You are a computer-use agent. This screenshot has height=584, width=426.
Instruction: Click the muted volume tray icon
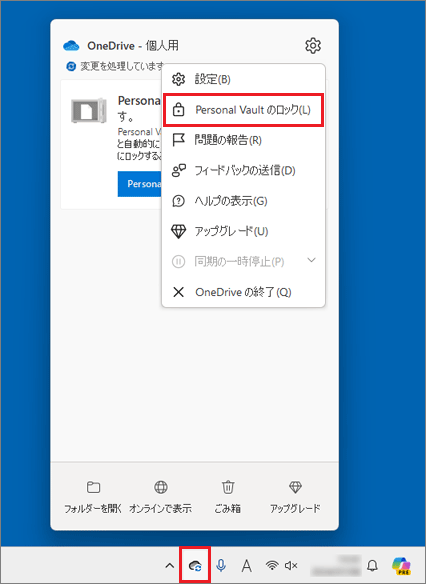coord(291,566)
